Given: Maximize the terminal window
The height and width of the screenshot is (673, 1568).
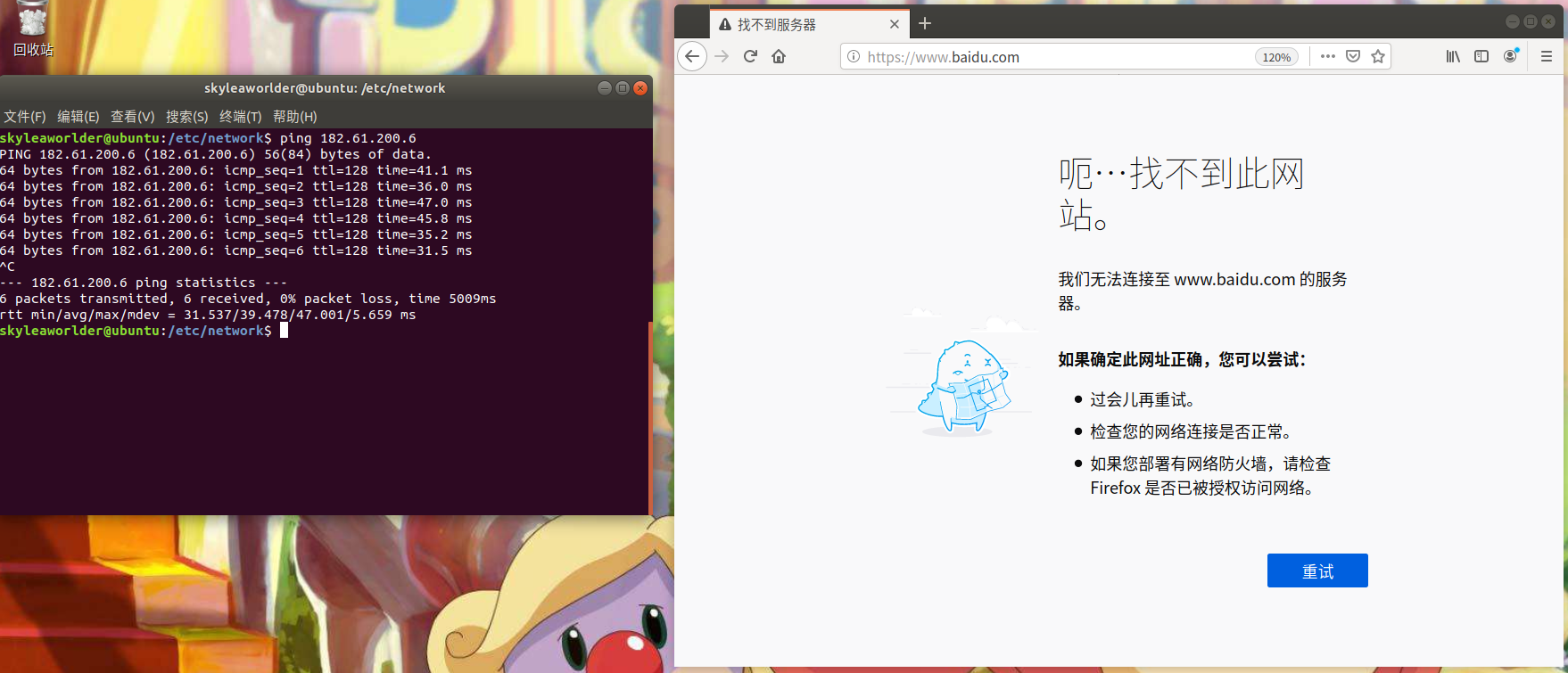Looking at the screenshot, I should pyautogui.click(x=623, y=87).
